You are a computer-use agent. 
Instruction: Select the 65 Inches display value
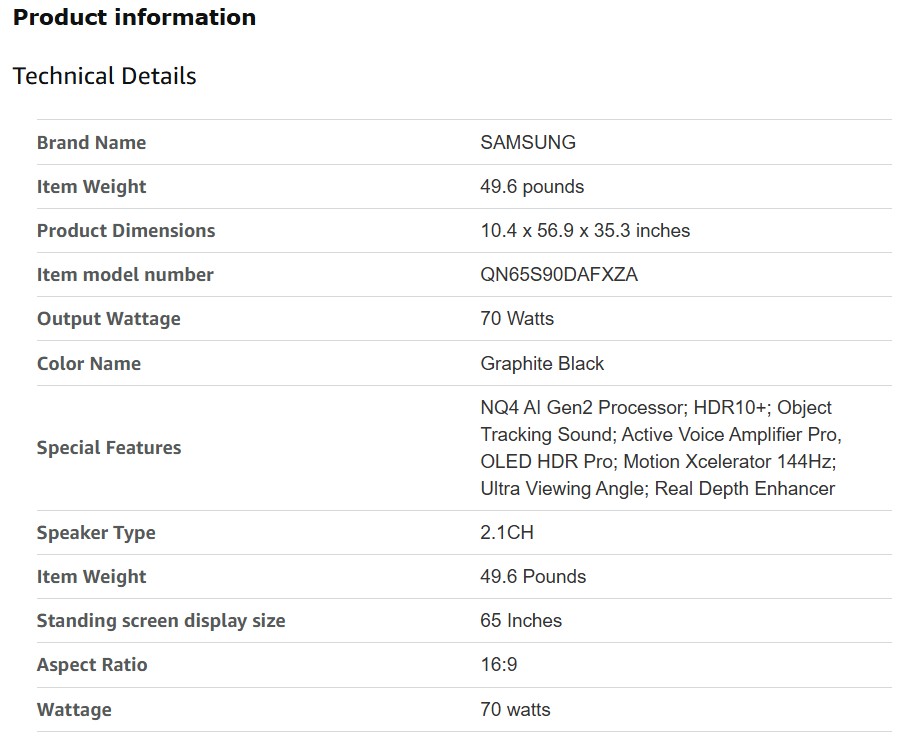click(x=520, y=621)
